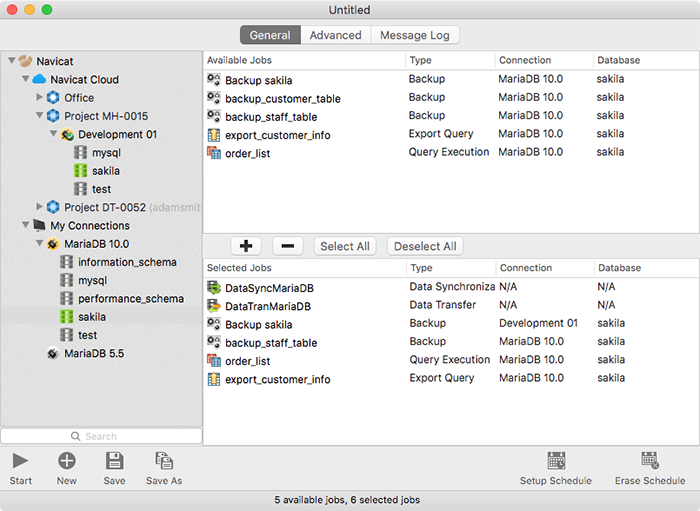
Task: Click the MariaDB 5.5 connection icon
Action: (53, 353)
